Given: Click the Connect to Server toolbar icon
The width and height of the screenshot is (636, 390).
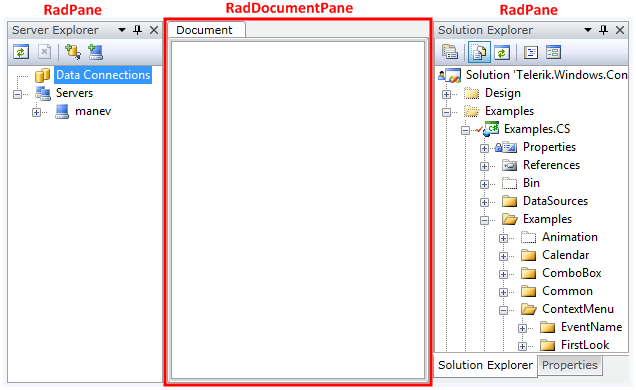Looking at the screenshot, I should coord(96,52).
